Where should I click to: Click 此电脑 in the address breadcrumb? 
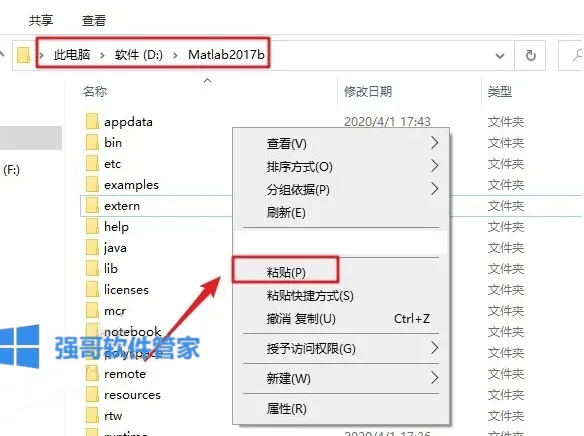[x=72, y=55]
